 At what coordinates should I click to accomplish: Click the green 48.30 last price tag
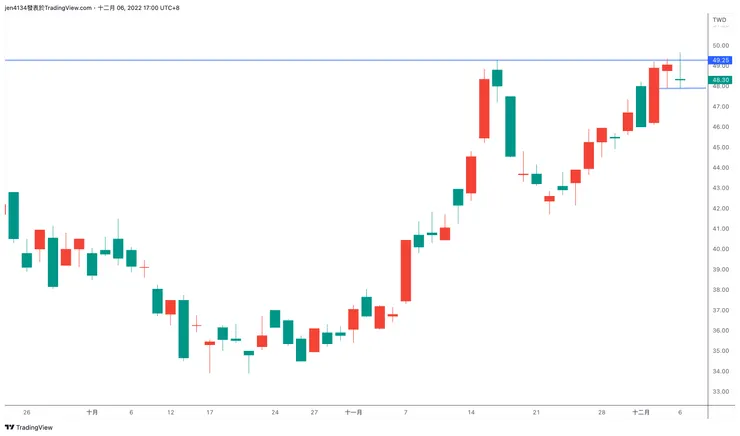pos(721,80)
